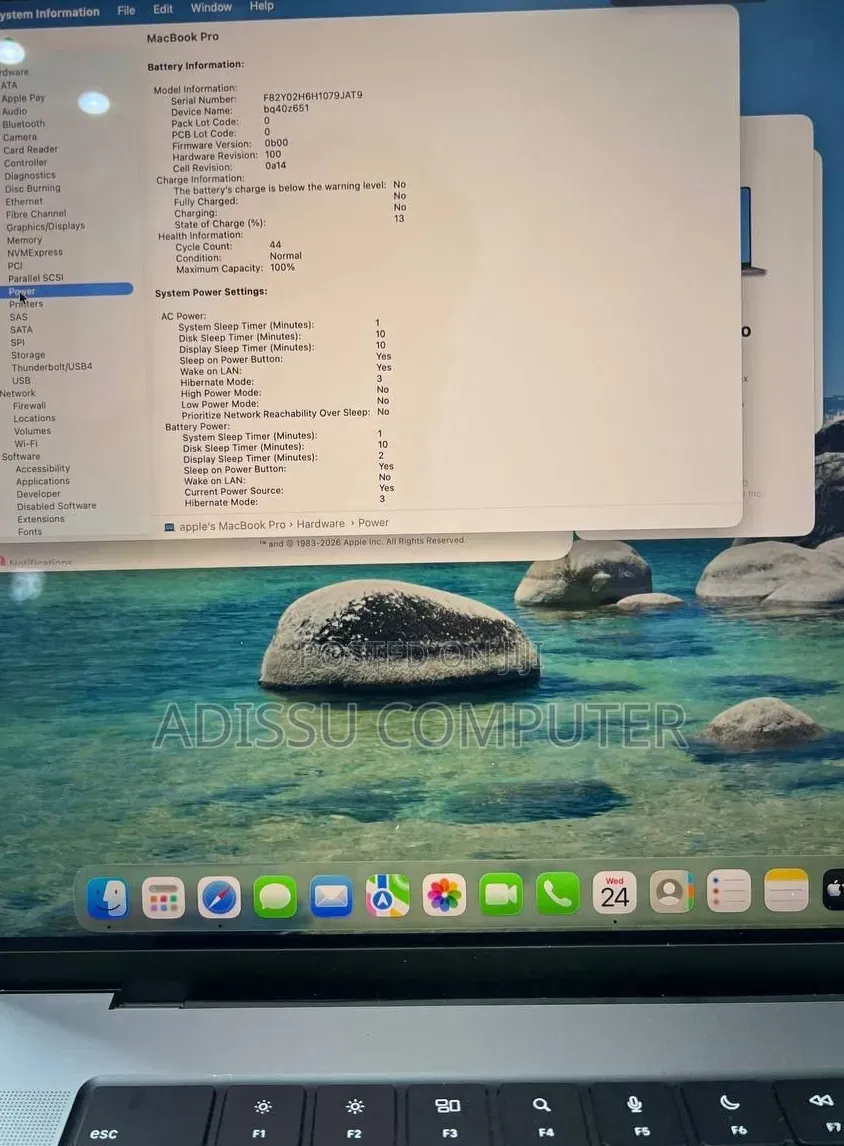Select Volumes under Network

pos(32,430)
